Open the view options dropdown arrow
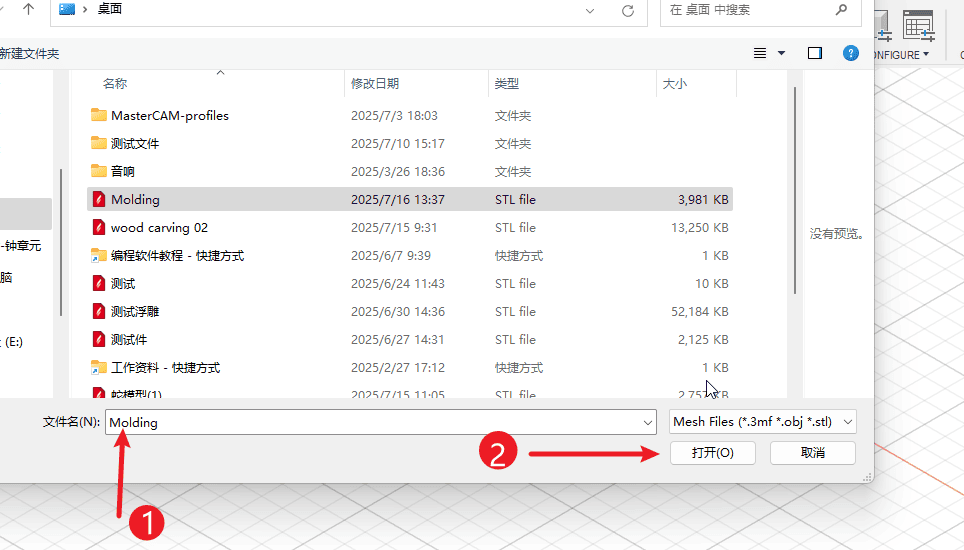The image size is (964, 550). pos(781,53)
